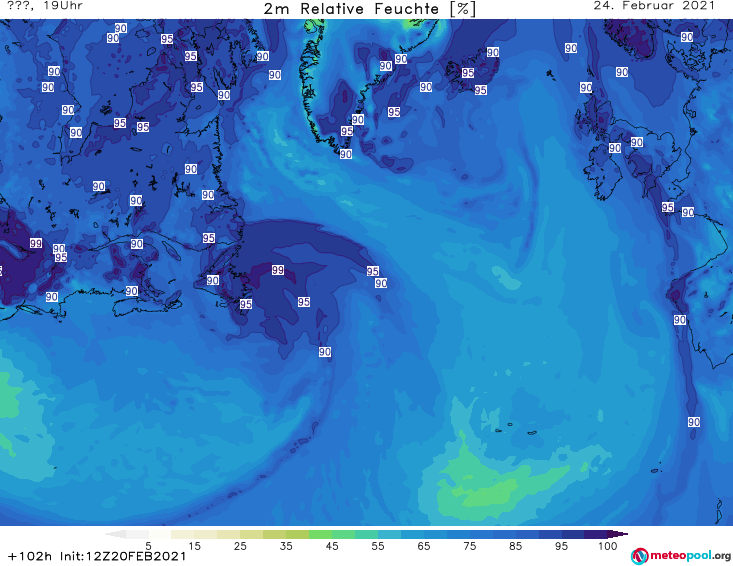The height and width of the screenshot is (566, 733).
Task: Click the '45' value on the color scale
Action: [332, 546]
